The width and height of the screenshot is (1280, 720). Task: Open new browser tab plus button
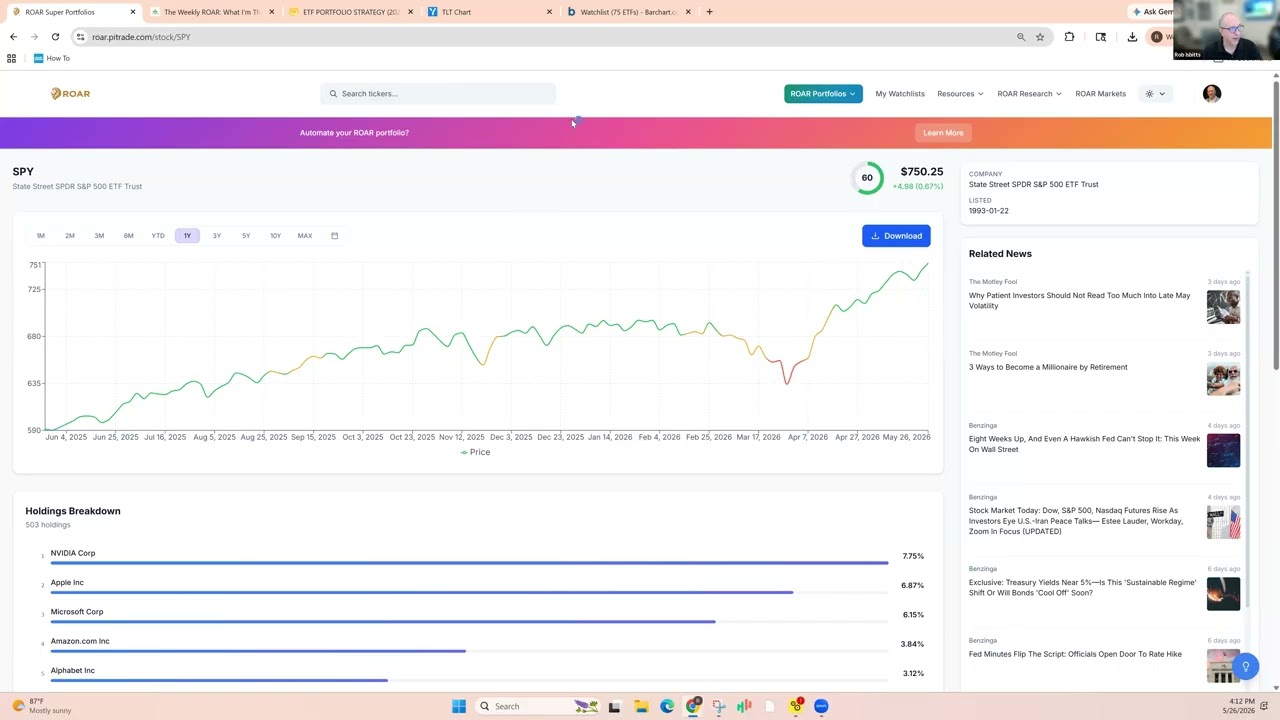(709, 12)
